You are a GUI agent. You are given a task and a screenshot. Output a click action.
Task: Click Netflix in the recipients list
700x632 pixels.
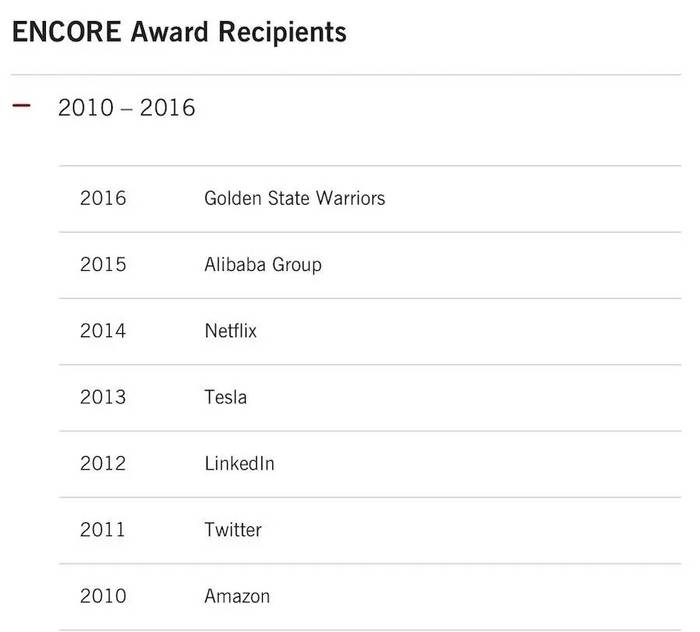(x=231, y=331)
